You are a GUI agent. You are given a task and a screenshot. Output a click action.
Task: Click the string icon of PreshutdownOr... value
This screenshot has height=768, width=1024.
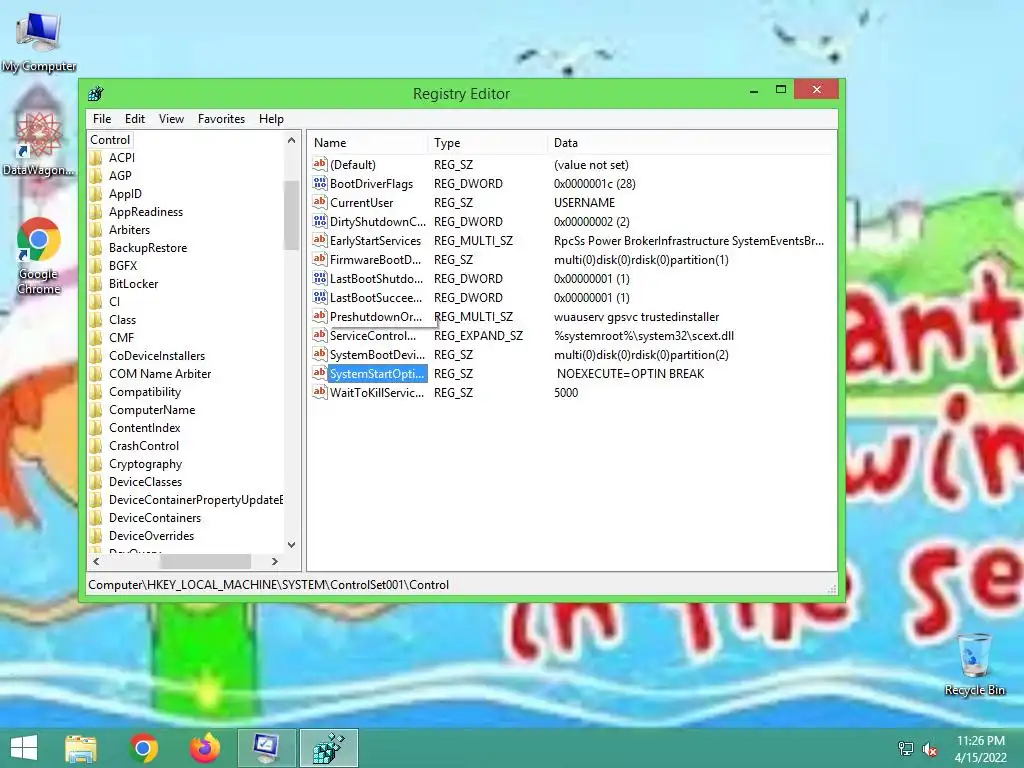(319, 315)
